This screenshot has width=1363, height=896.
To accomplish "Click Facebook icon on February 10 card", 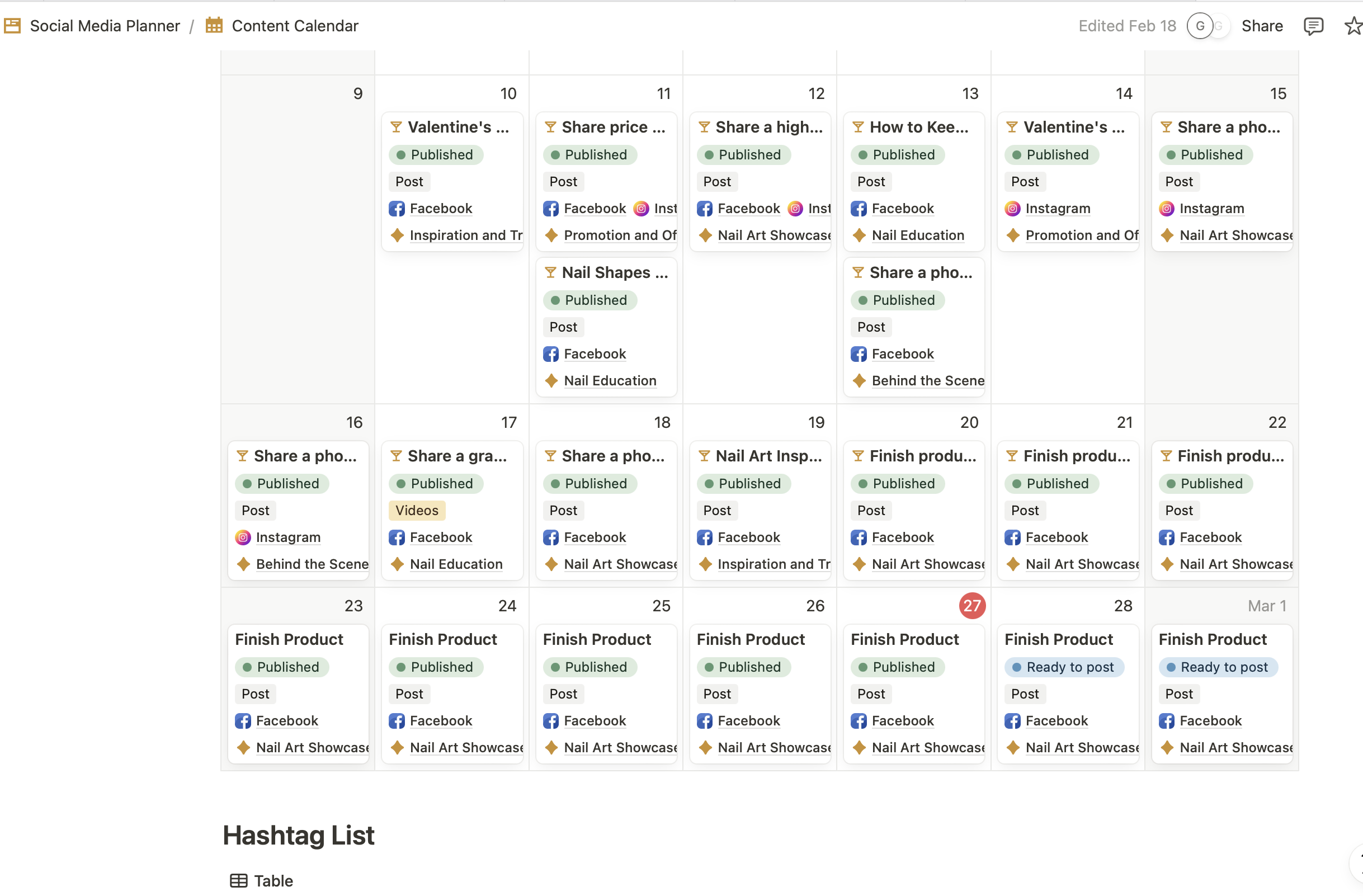I will click(x=397, y=209).
